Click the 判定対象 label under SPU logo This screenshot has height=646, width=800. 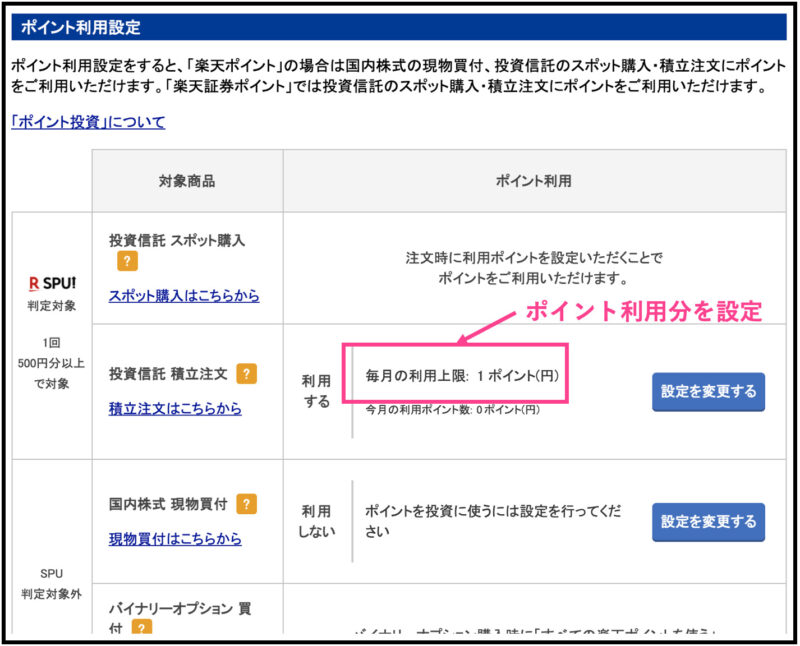click(x=52, y=306)
